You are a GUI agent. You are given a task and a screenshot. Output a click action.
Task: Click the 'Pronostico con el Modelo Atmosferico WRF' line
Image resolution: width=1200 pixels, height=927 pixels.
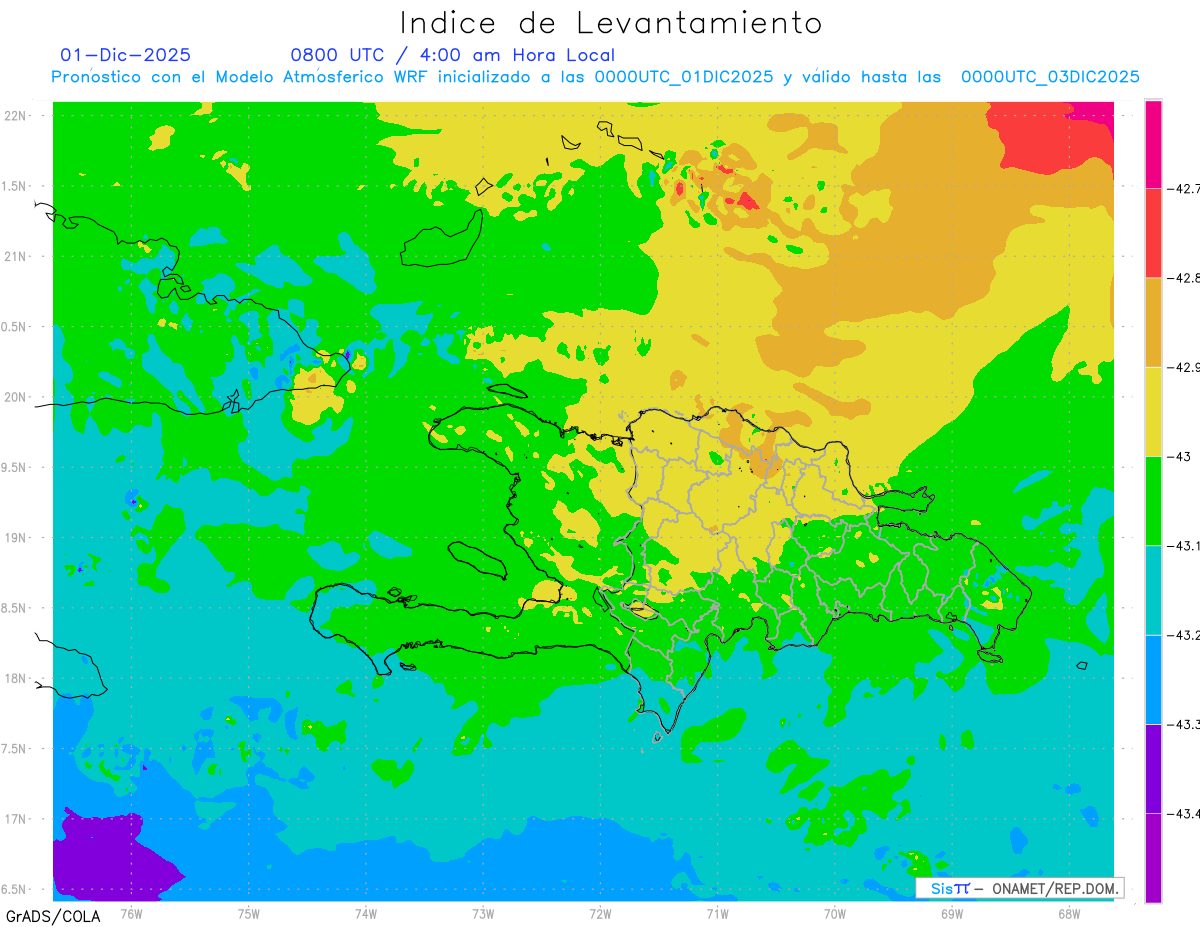pyautogui.click(x=595, y=77)
